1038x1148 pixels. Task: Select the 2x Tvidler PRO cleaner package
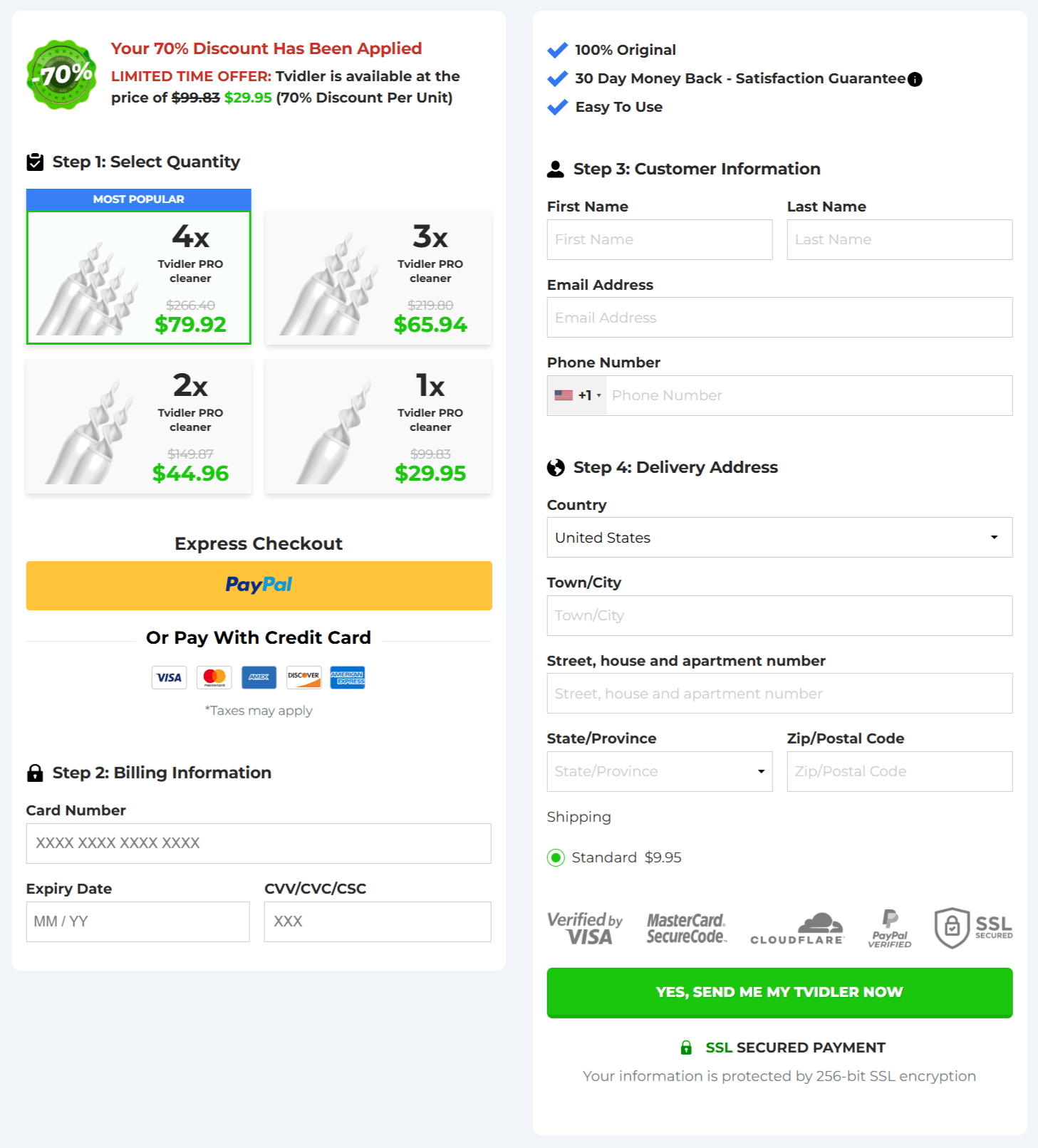click(x=138, y=426)
